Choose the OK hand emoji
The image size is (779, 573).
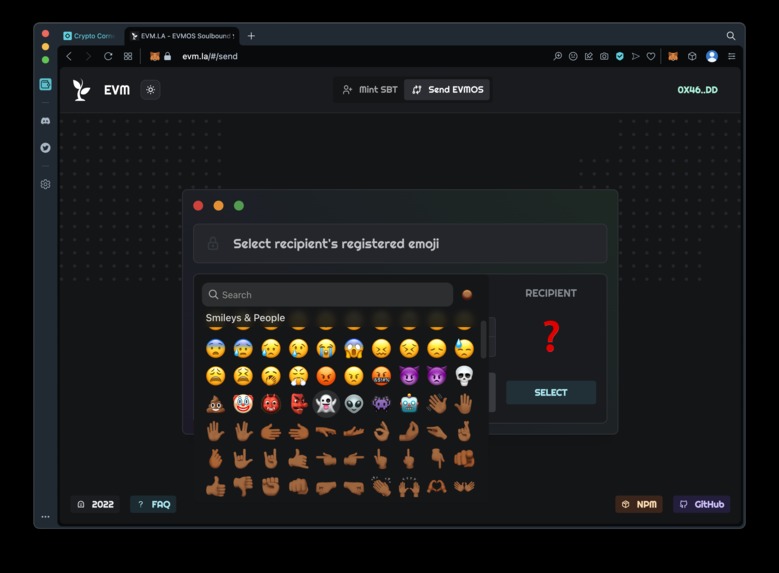click(381, 431)
